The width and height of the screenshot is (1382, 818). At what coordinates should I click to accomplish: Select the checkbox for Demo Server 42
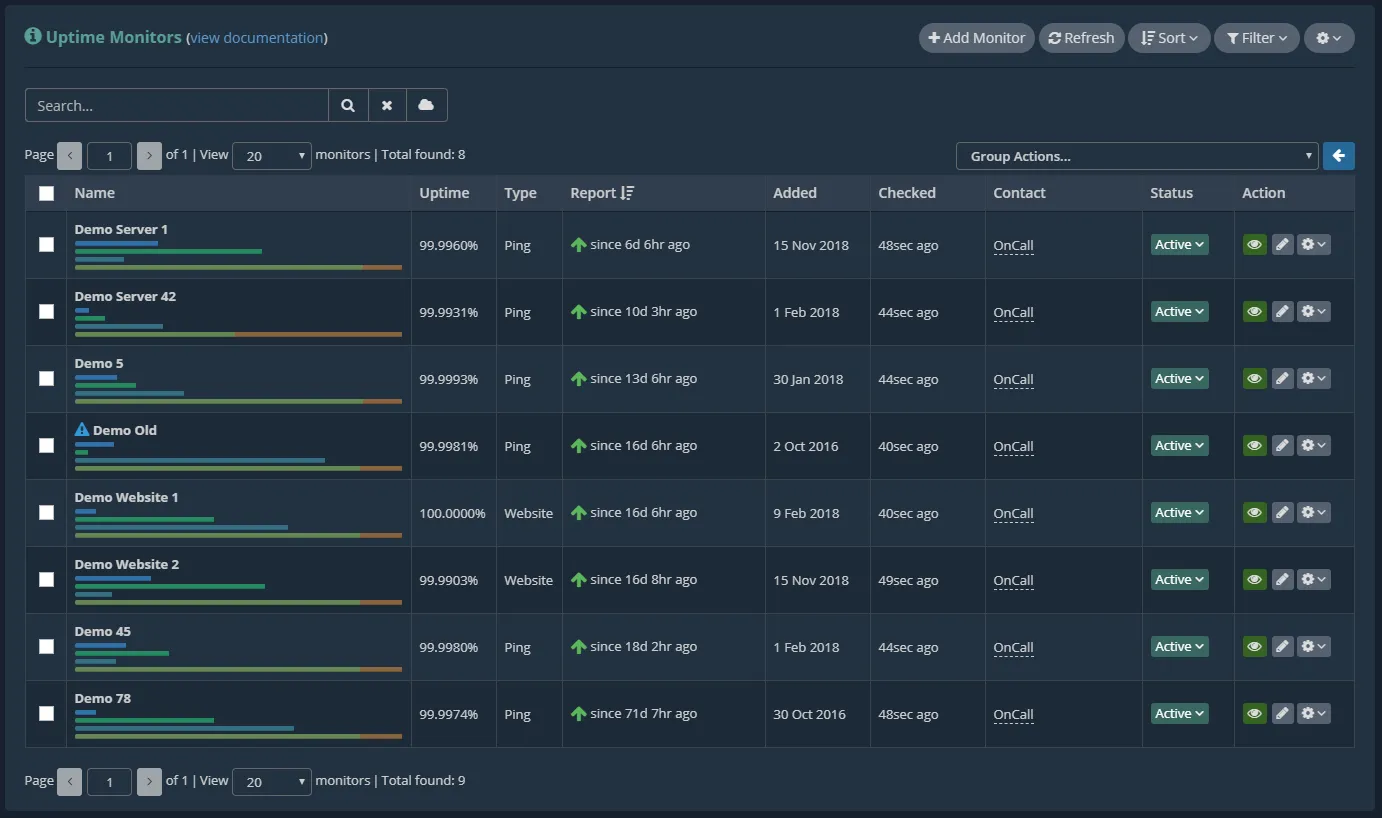46,311
